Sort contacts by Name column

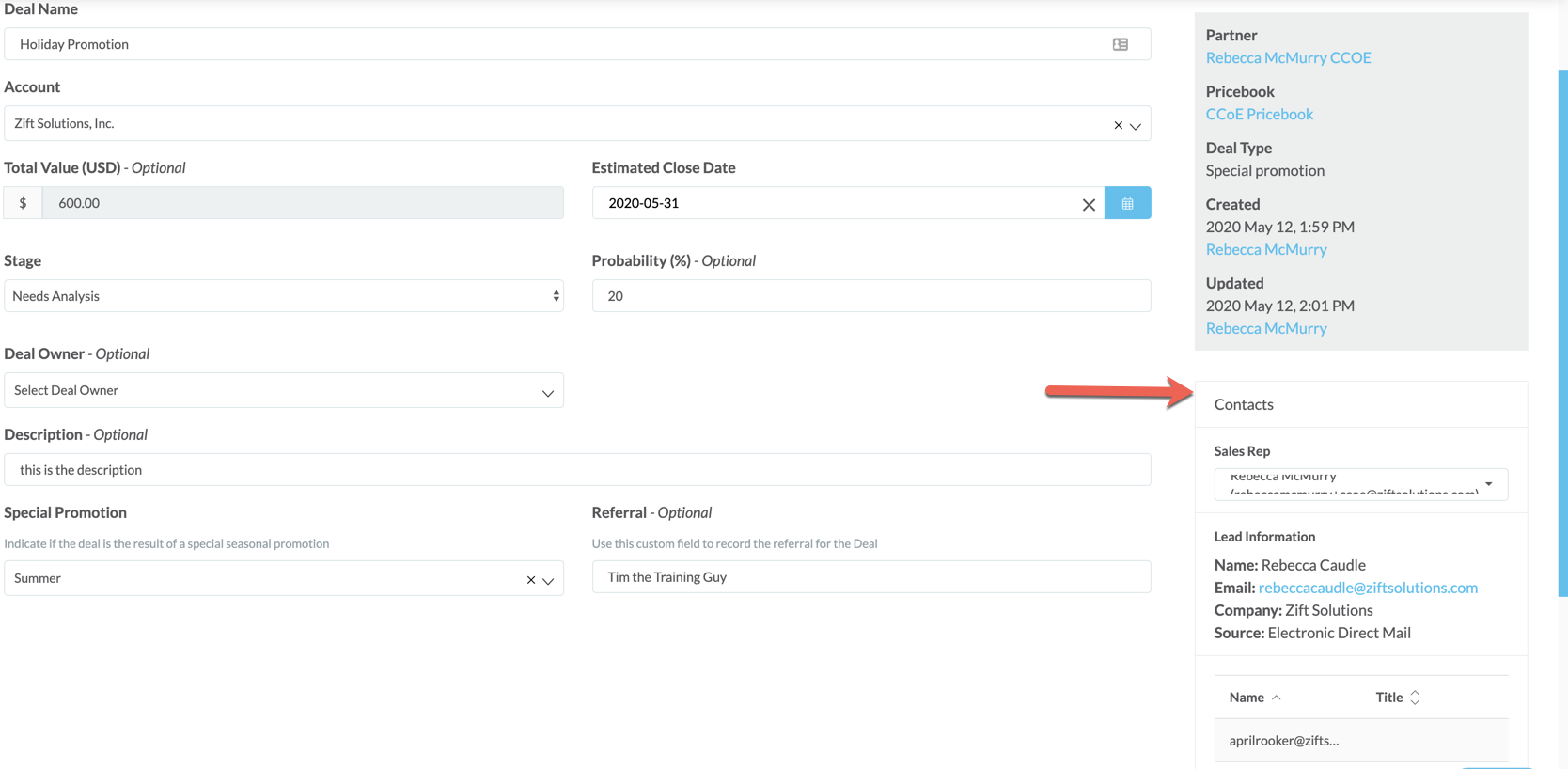click(1254, 698)
